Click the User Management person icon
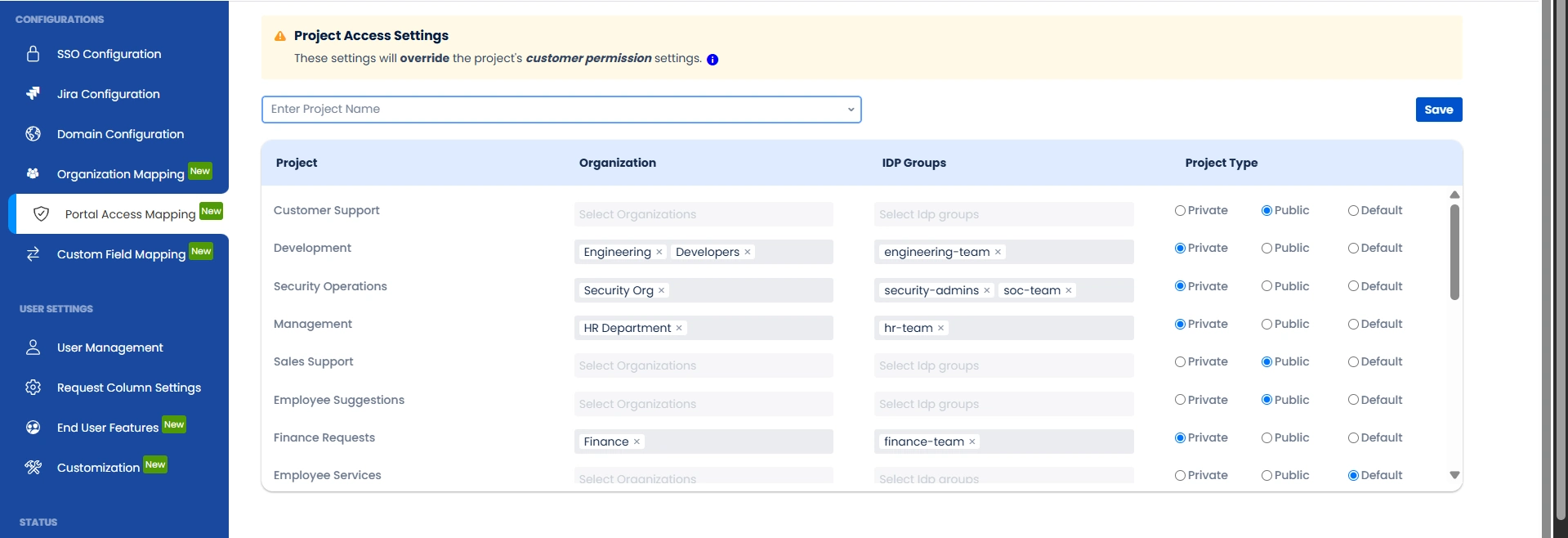This screenshot has height=538, width=1568. click(x=33, y=347)
